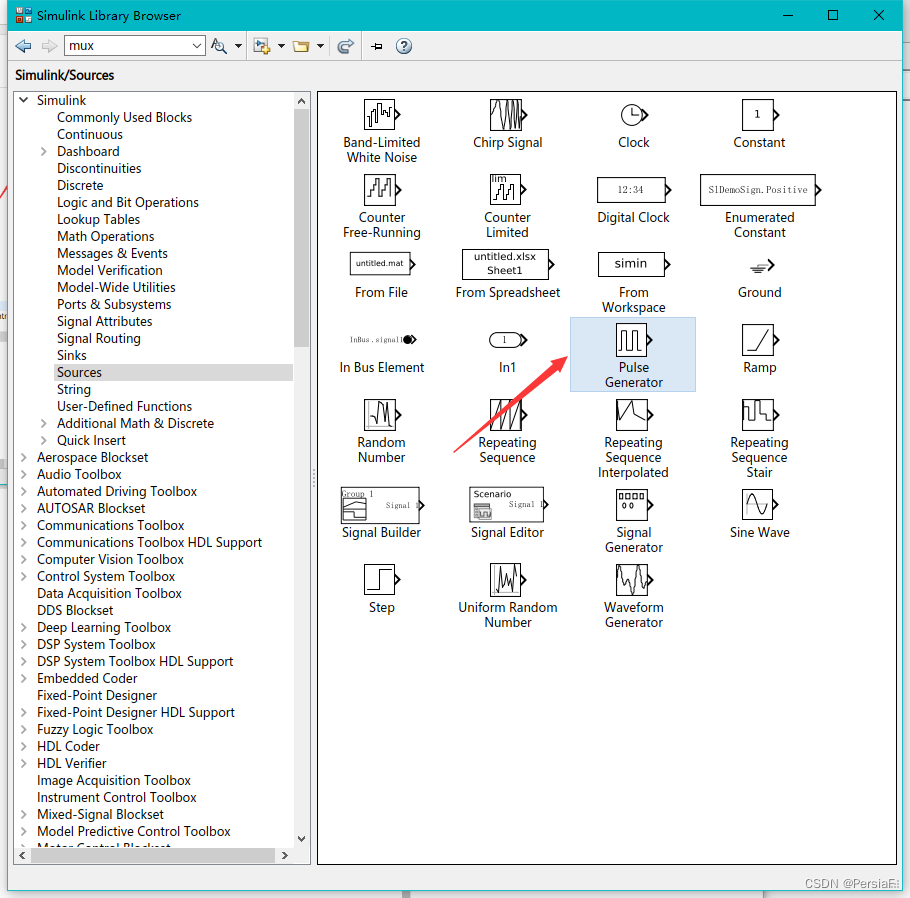This screenshot has height=898, width=910.
Task: Expand the Control System Toolbox node
Action: tap(24, 576)
